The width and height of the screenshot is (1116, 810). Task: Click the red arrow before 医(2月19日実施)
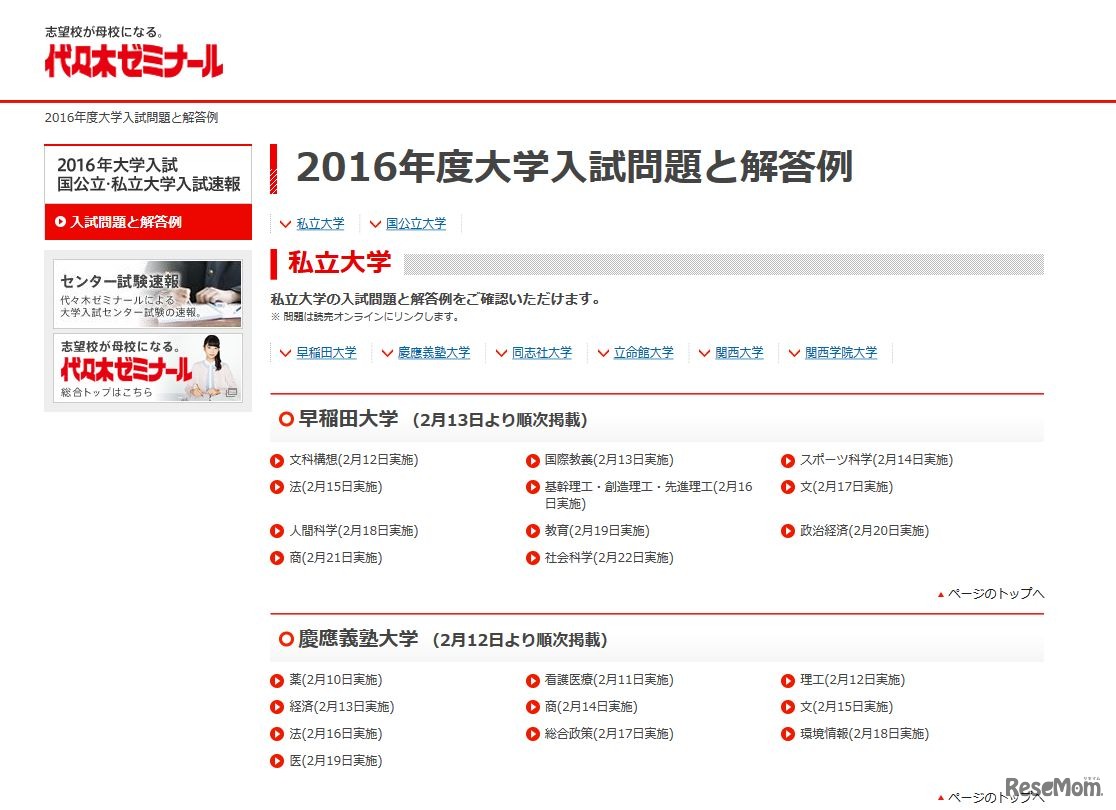click(275, 760)
